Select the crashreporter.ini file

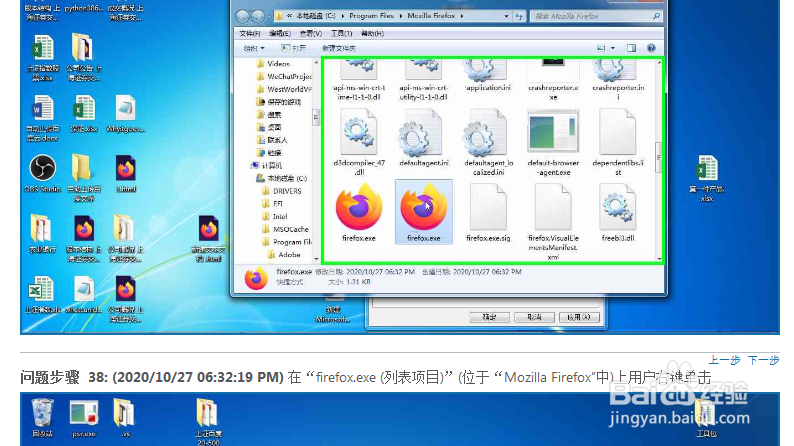pos(618,80)
